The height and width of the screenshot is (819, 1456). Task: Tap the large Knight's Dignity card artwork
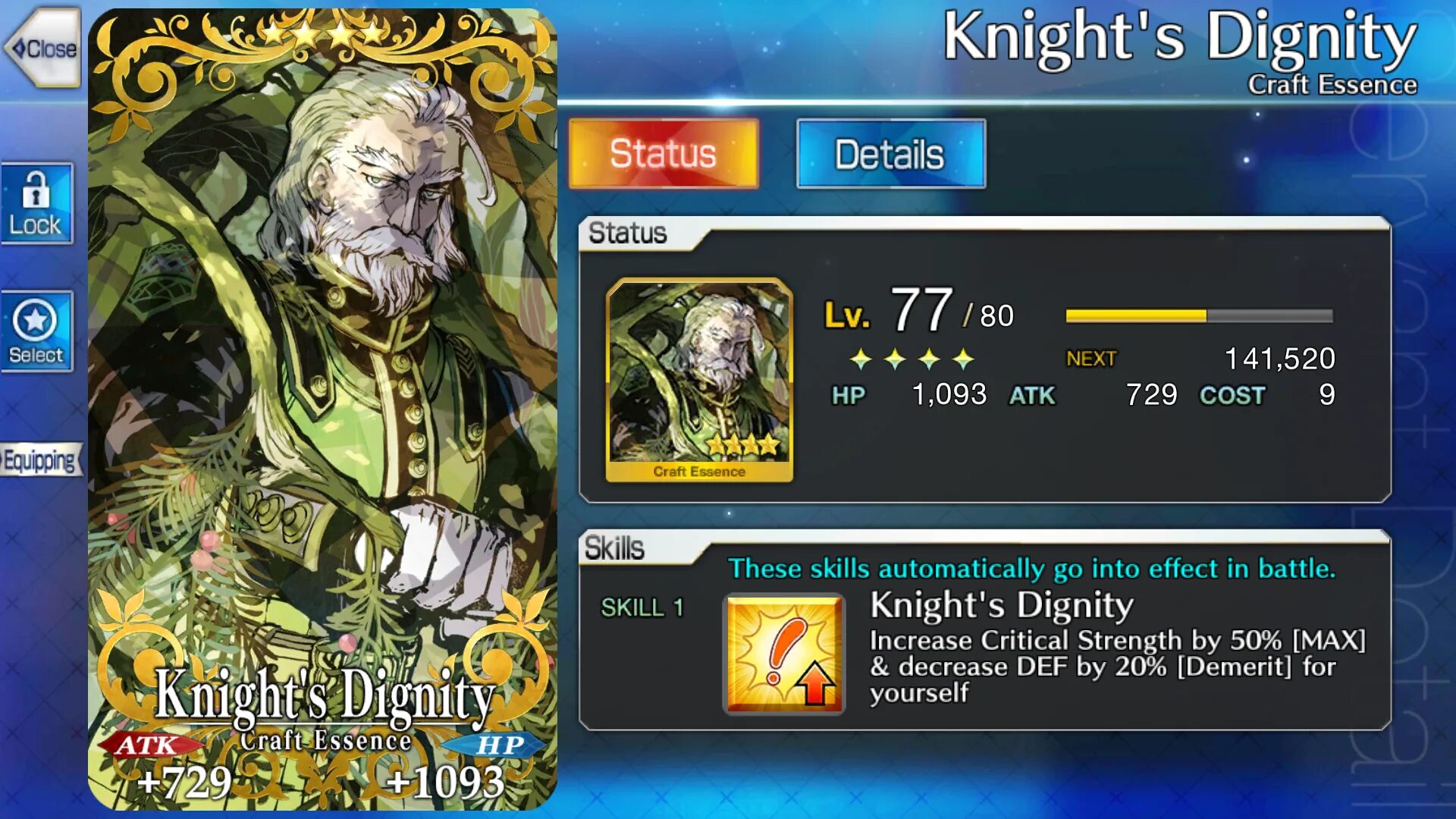323,409
